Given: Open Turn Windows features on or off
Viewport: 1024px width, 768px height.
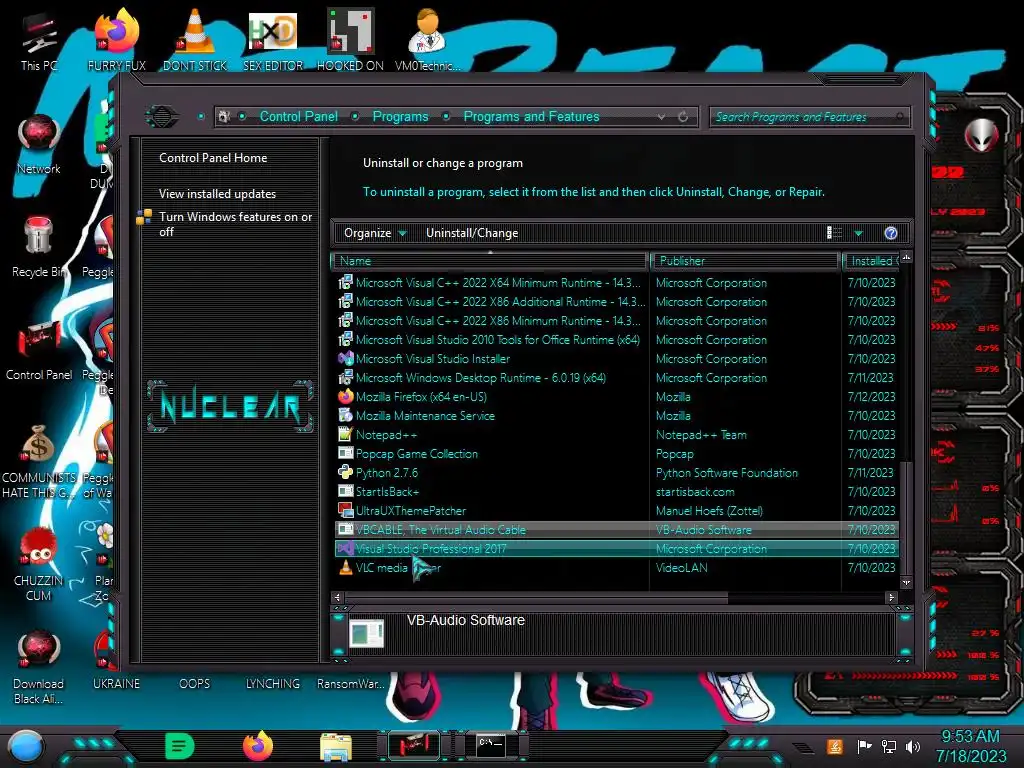Looking at the screenshot, I should tap(236, 224).
